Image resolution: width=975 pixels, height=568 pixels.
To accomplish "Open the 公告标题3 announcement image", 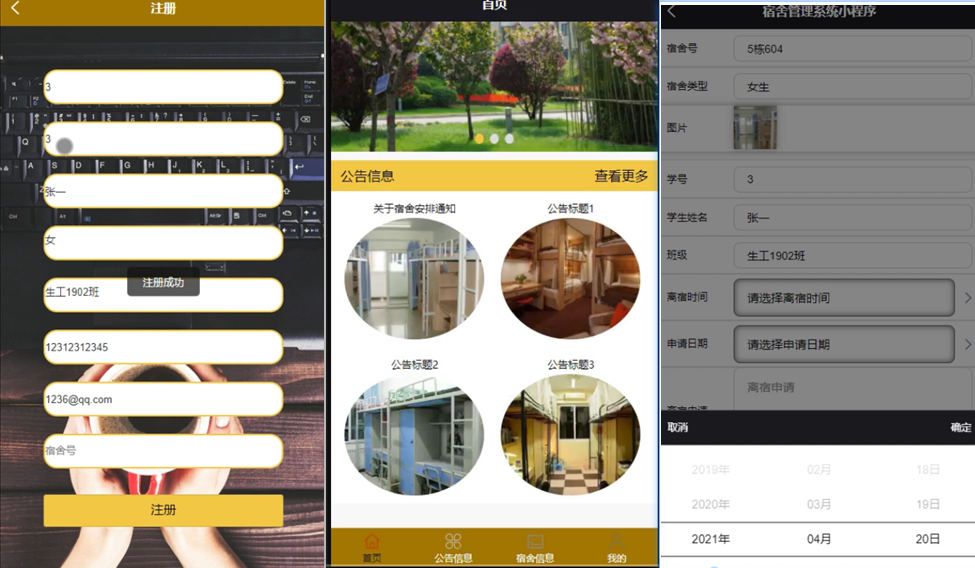I will (570, 434).
